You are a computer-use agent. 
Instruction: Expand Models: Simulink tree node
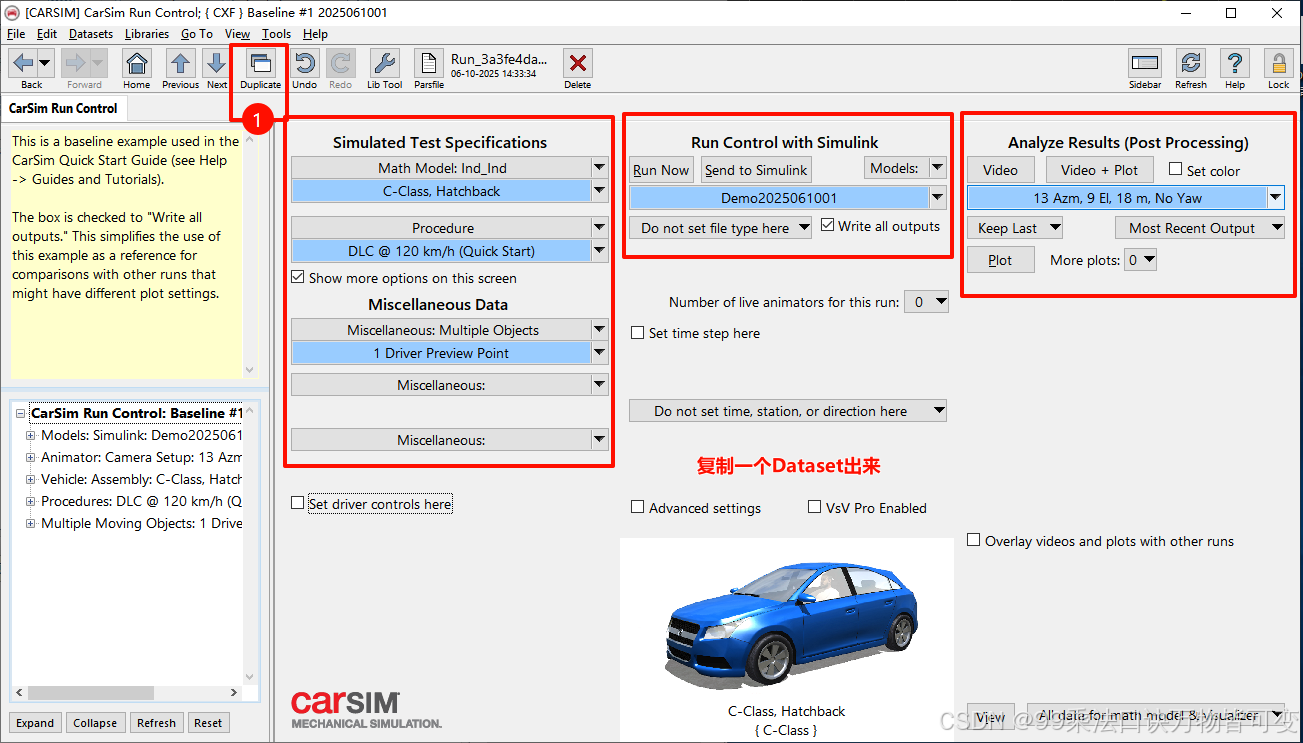coord(30,435)
